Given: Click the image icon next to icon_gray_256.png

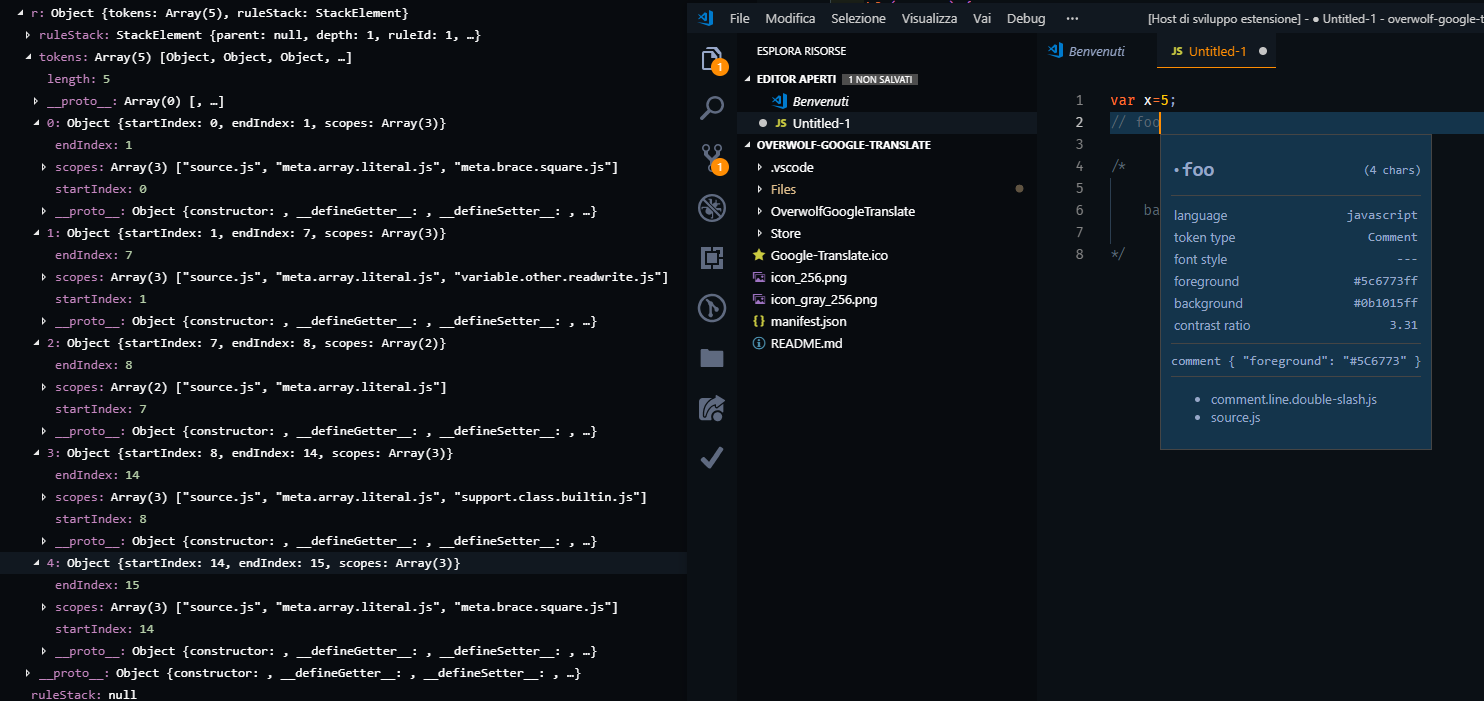Looking at the screenshot, I should (759, 299).
